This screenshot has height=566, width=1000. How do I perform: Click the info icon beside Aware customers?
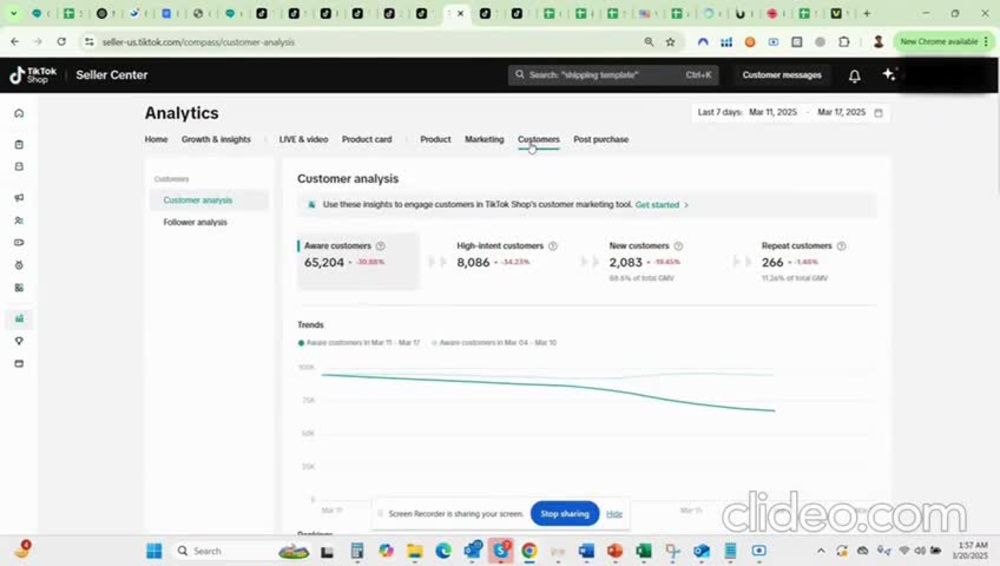pos(381,246)
